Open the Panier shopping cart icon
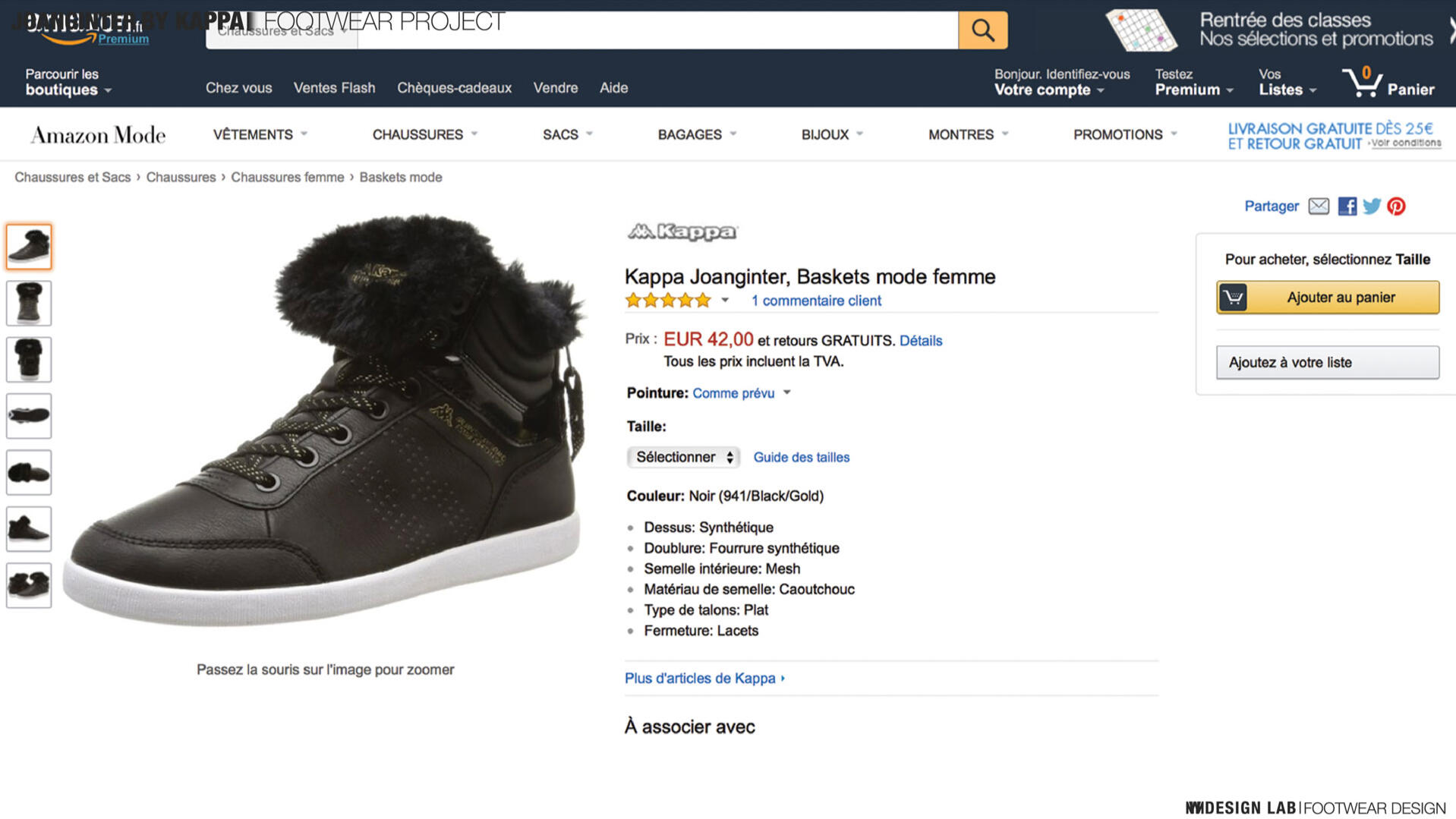Screen dimensions: 1456x819 pos(1362,83)
